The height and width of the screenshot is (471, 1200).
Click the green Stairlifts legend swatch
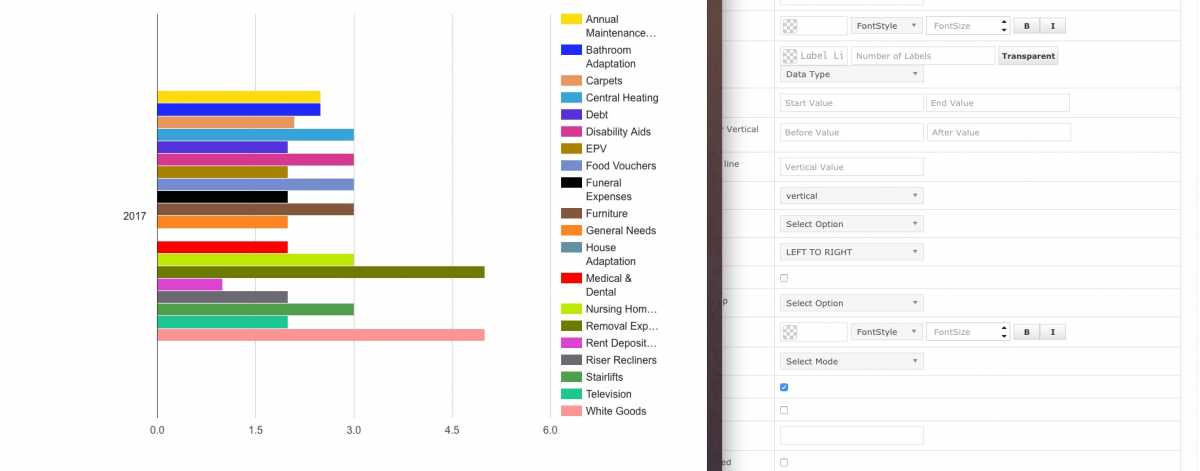[571, 377]
